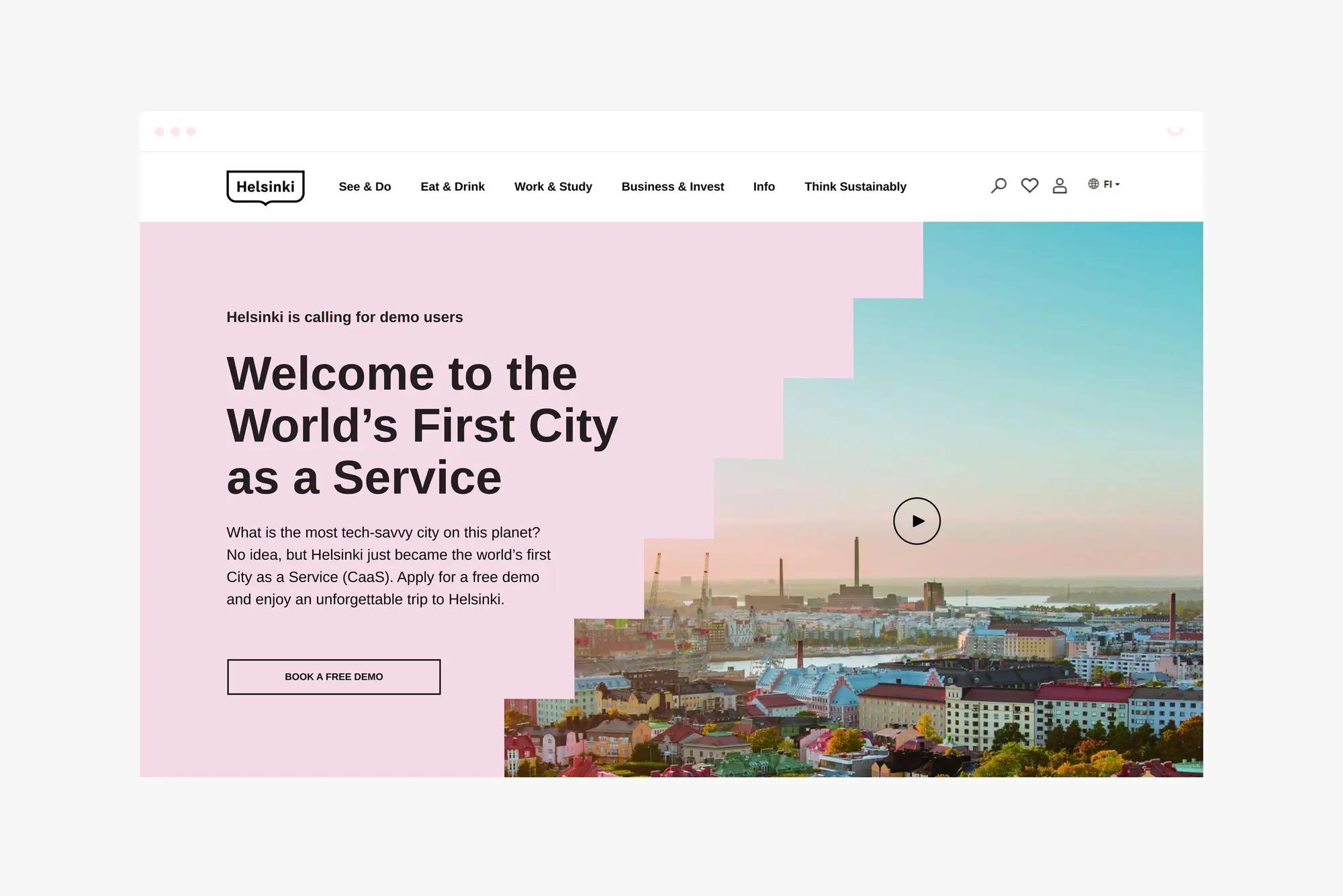The height and width of the screenshot is (896, 1343).
Task: Click the search magnifier icon
Action: point(999,185)
